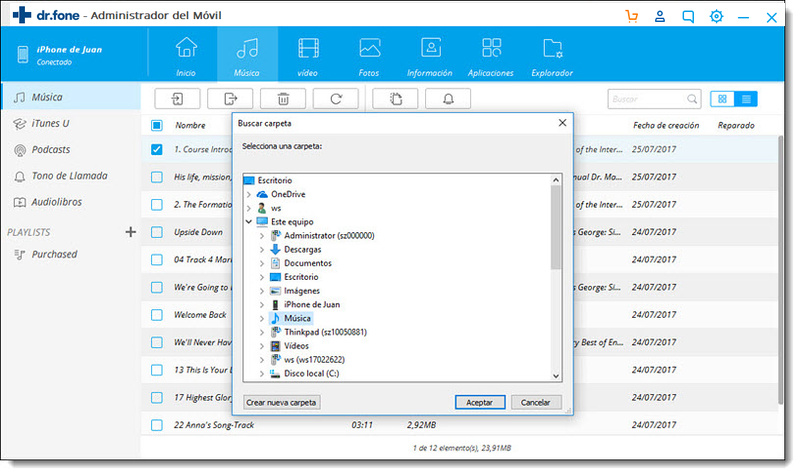
Task: Expand the Disco local (C:) node
Action: (x=262, y=373)
